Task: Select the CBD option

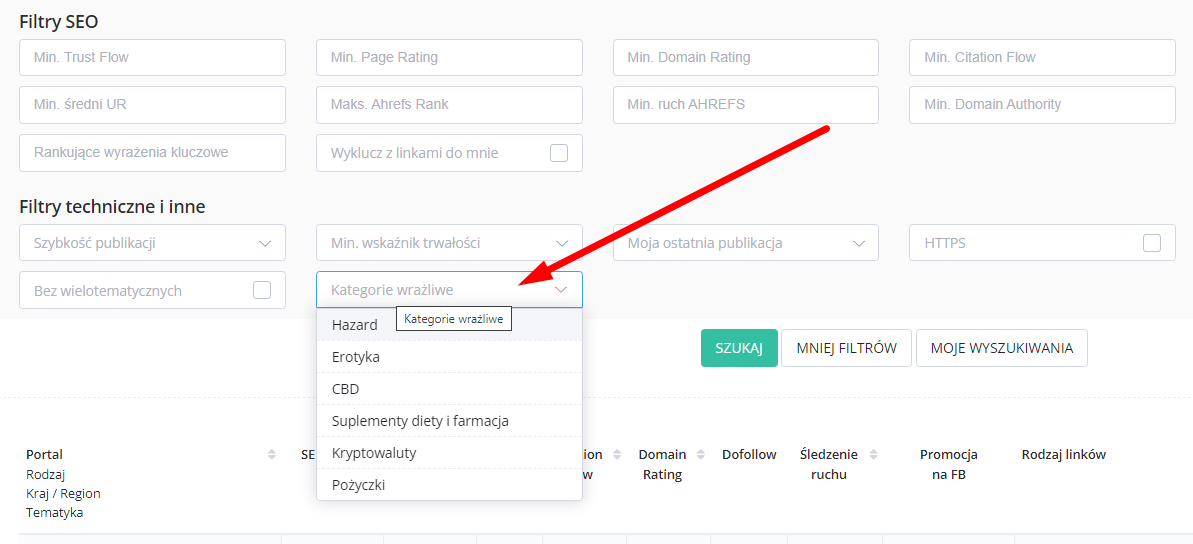Action: click(x=449, y=389)
